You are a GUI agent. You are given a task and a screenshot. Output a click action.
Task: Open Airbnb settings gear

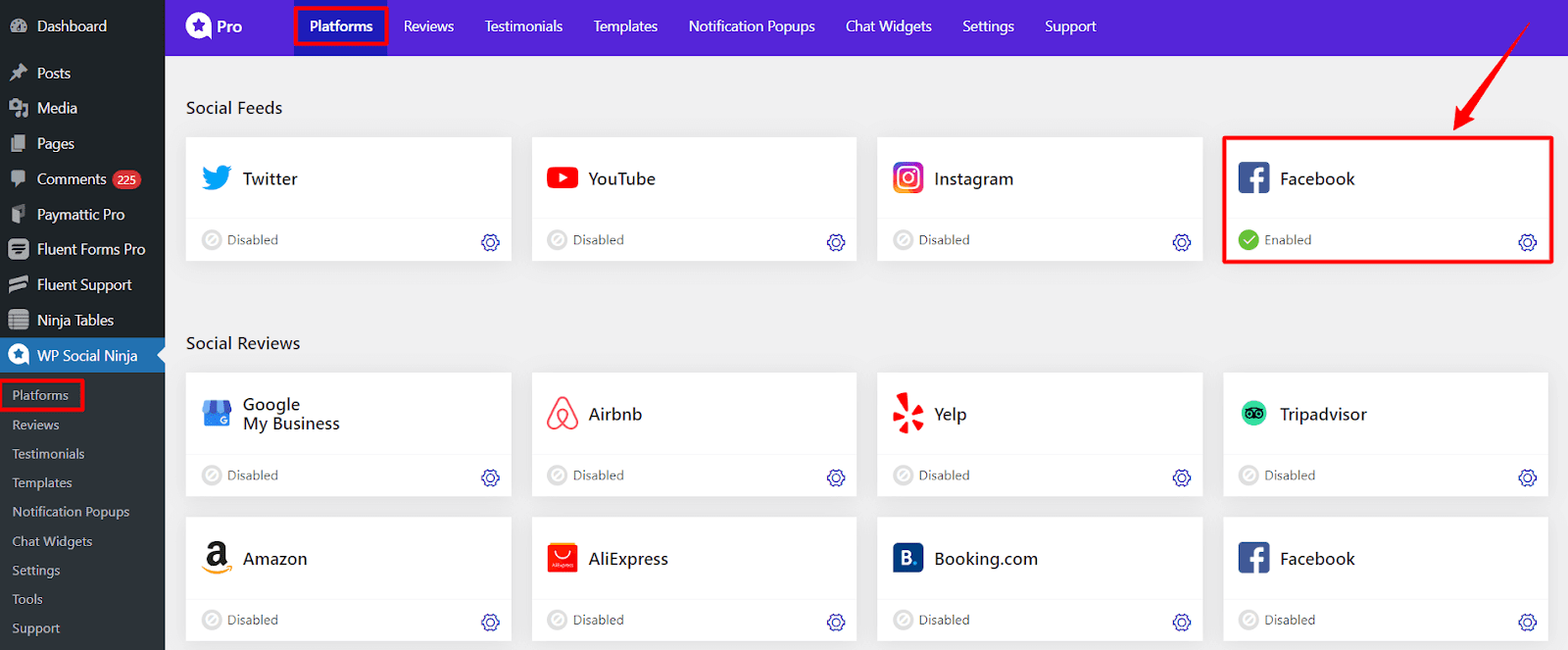click(836, 477)
